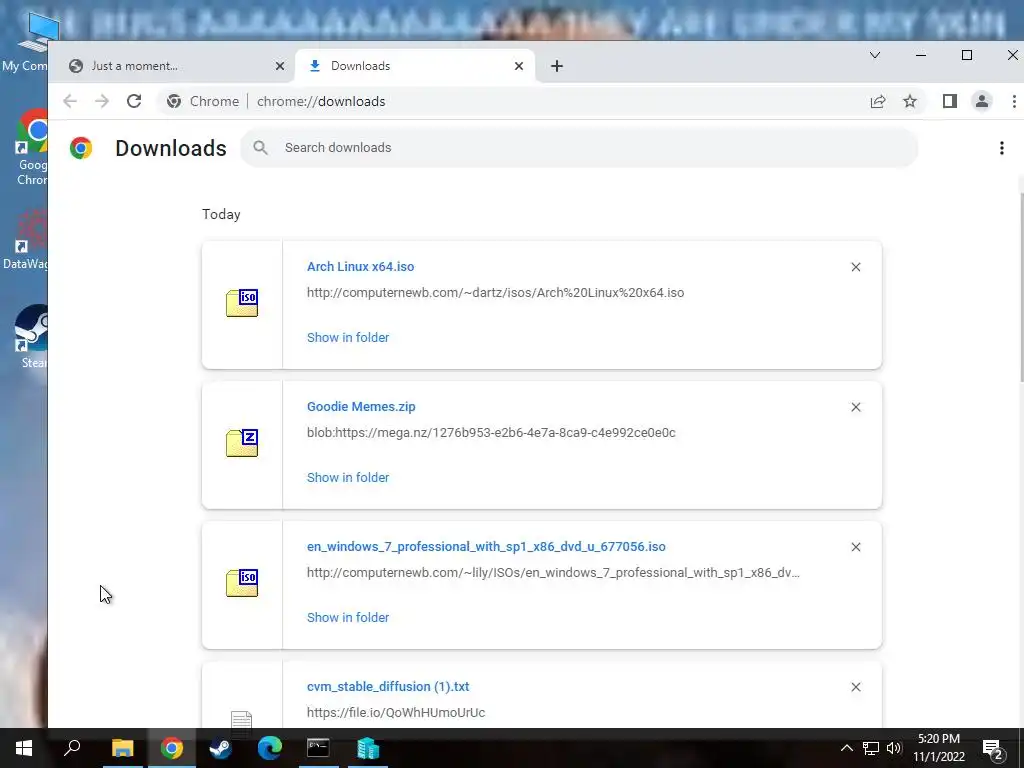Close the Just a moment tab

click(280, 66)
